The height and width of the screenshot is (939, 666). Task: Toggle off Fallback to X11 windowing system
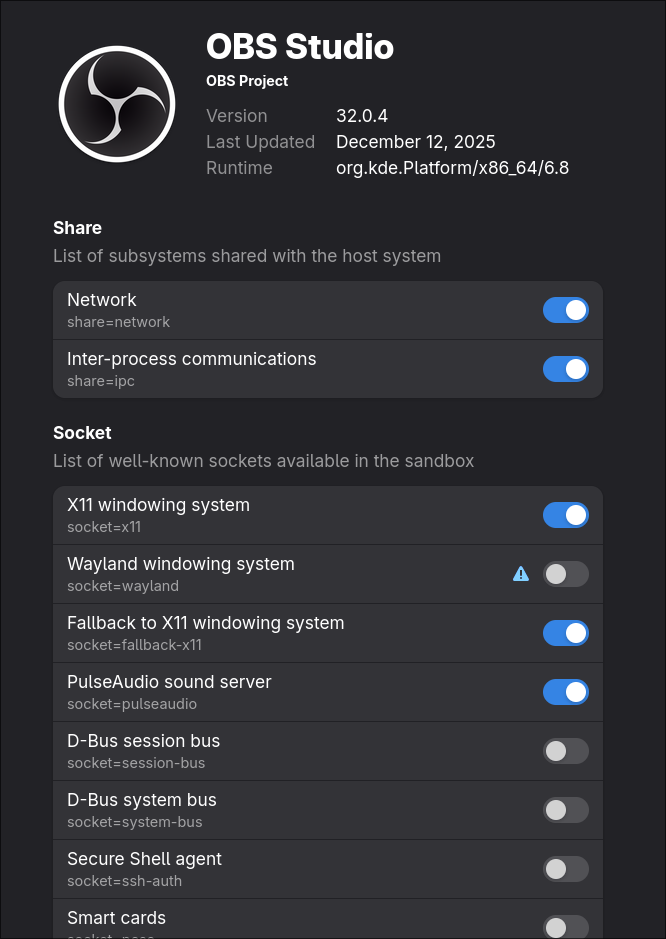coord(565,632)
